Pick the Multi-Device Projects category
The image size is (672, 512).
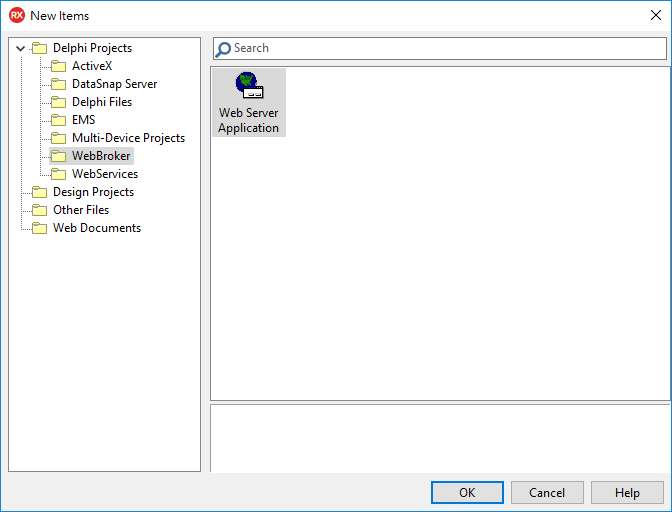[x=129, y=138]
